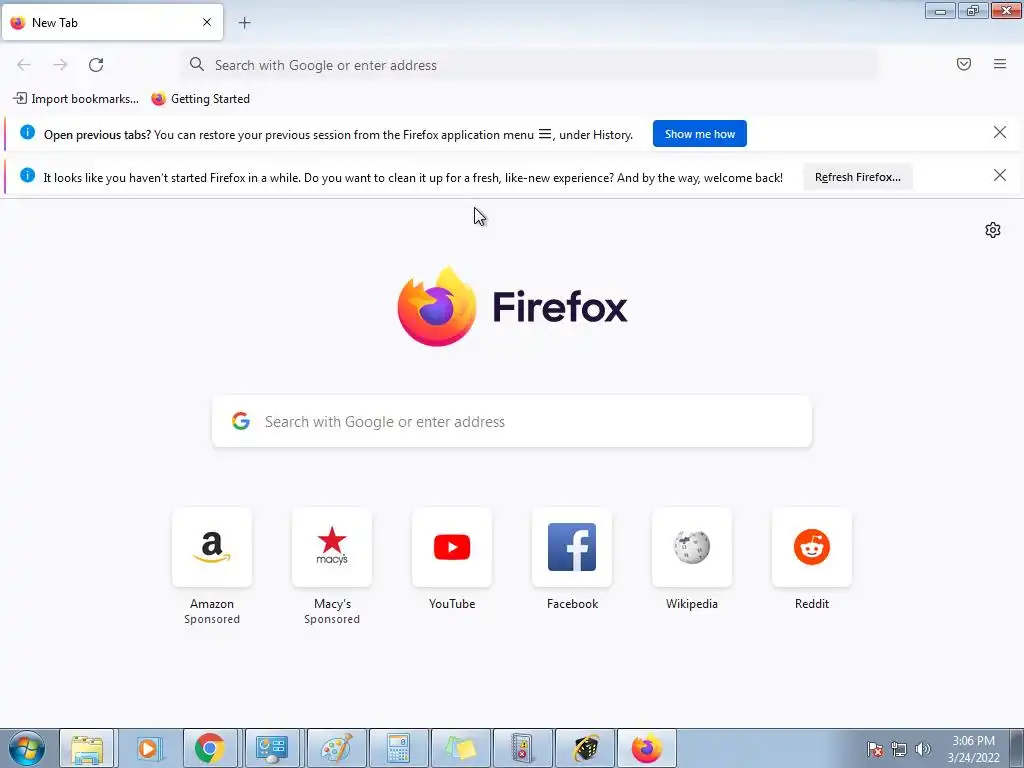
Task: Click the Refresh Firefox button
Action: tap(857, 177)
